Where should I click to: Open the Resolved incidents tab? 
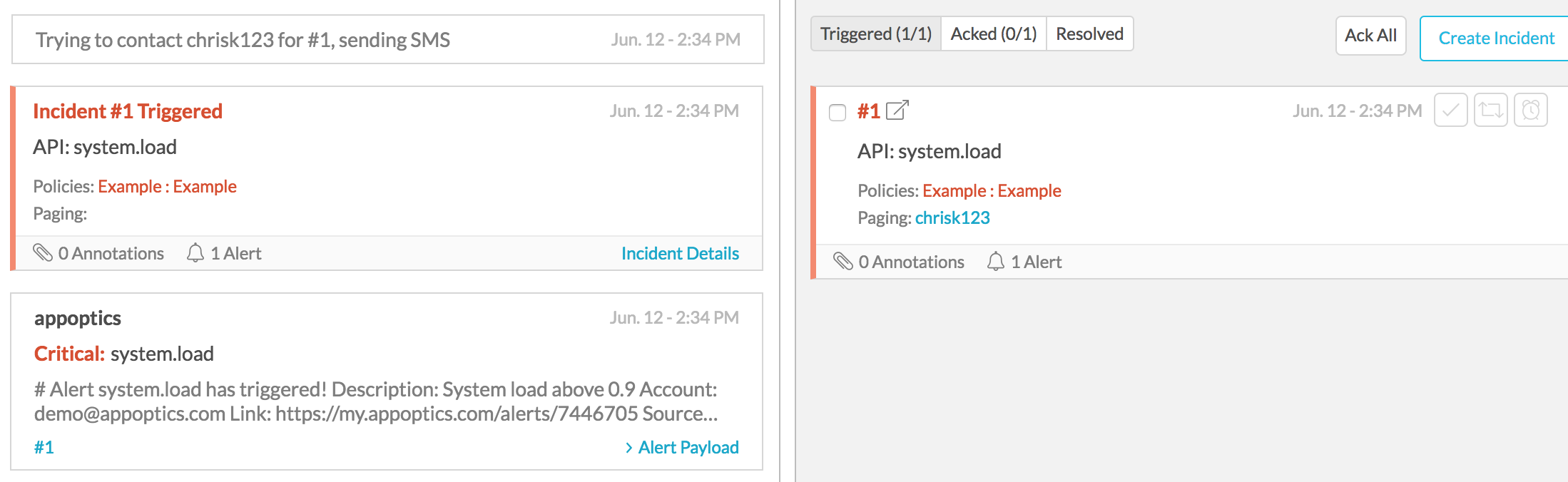[1089, 34]
